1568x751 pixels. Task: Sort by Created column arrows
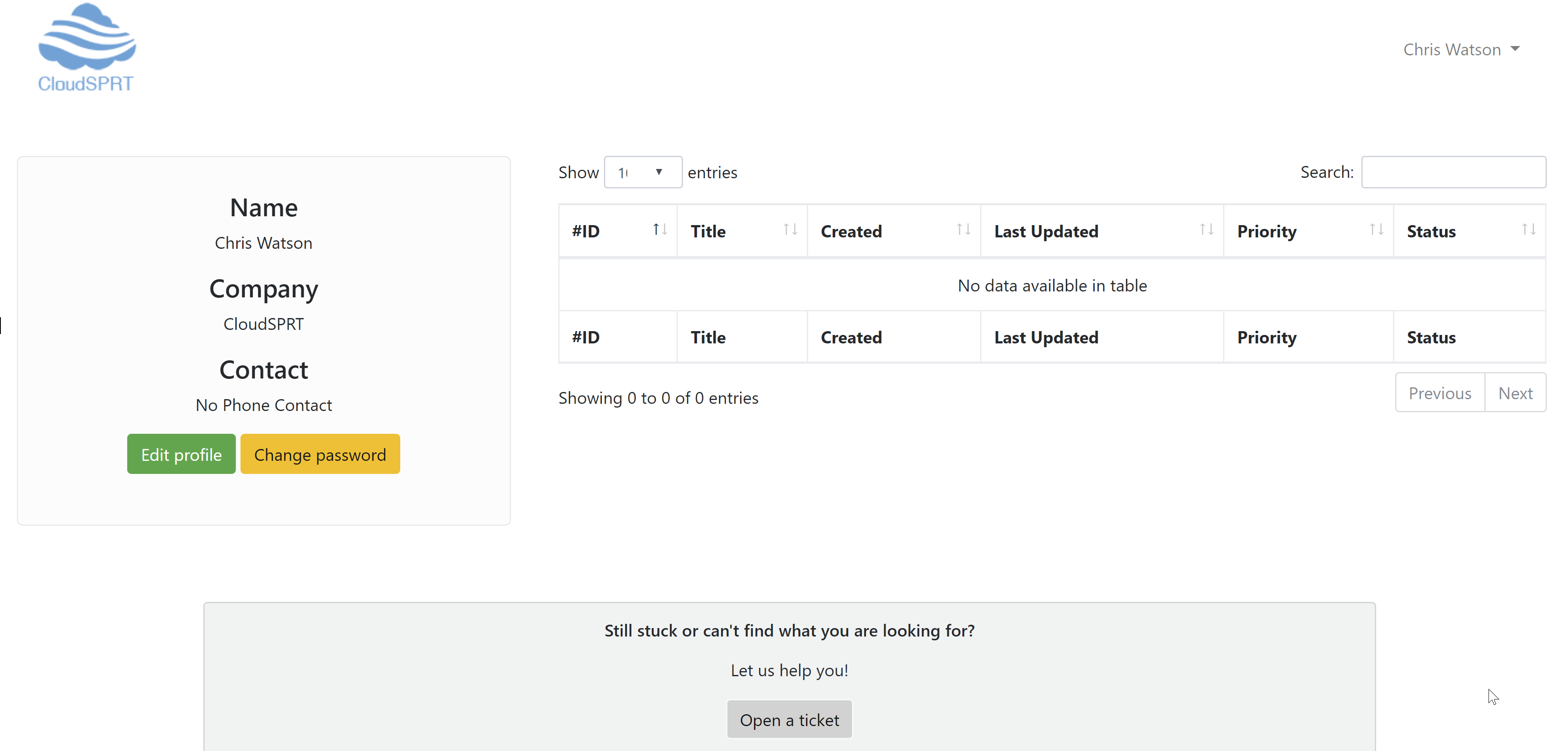pos(963,230)
